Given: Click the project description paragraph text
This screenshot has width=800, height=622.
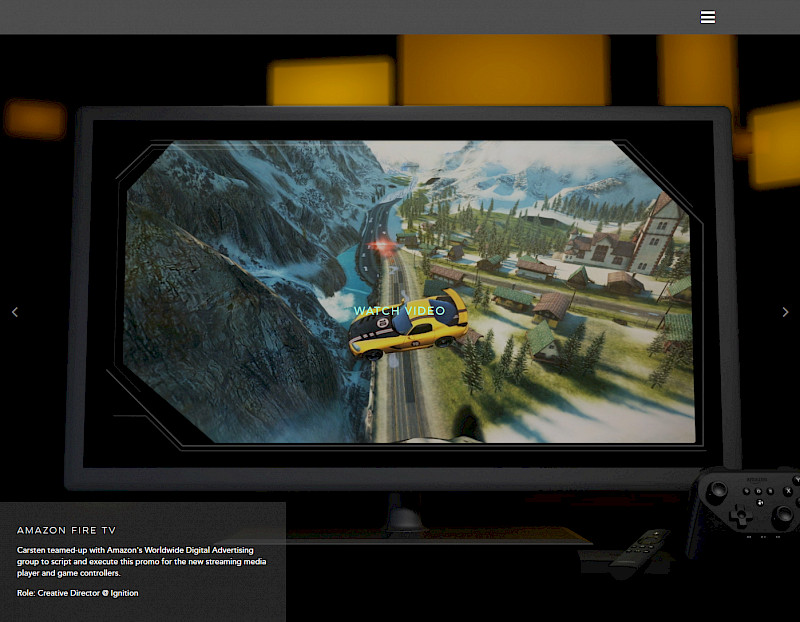Looking at the screenshot, I should click(x=140, y=561).
